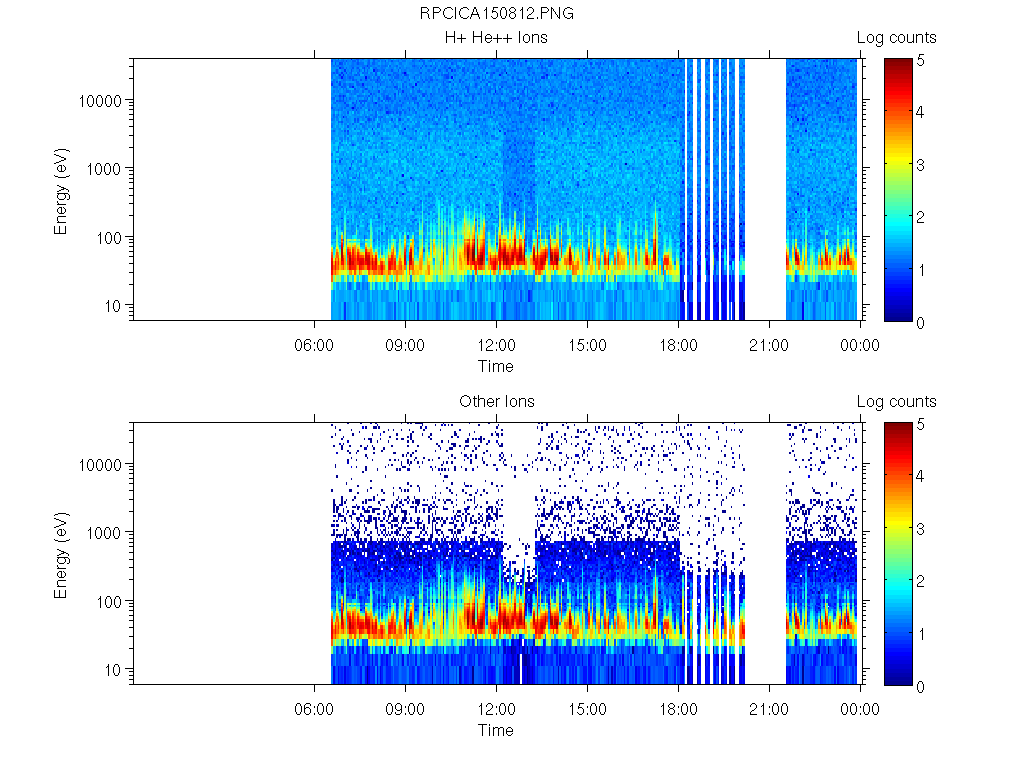Click the RPCICA150812.PNG title text

coord(496,14)
